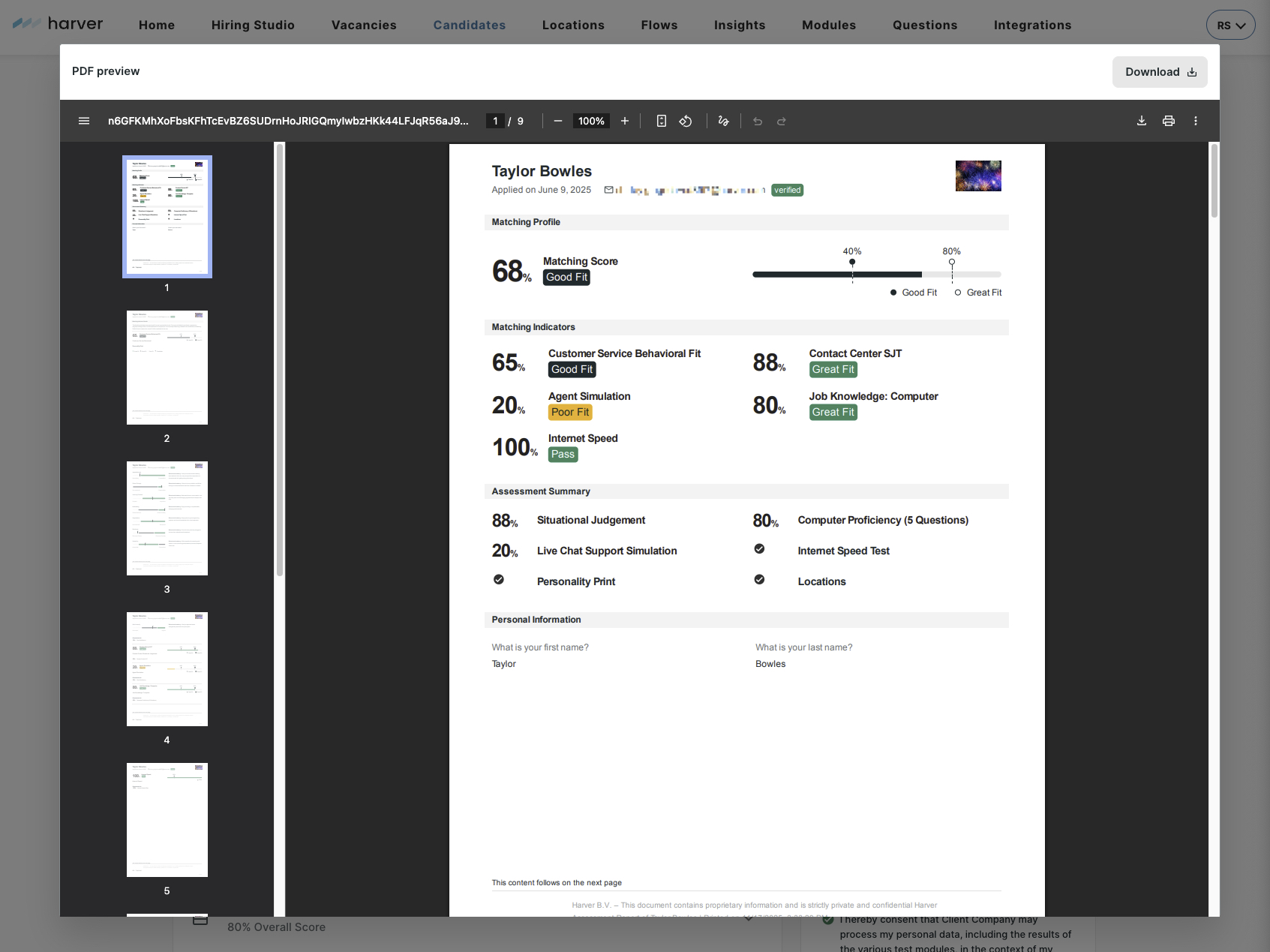Click the PDF viewer vertical scrollbar
The width and height of the screenshot is (1270, 952).
click(x=1214, y=181)
